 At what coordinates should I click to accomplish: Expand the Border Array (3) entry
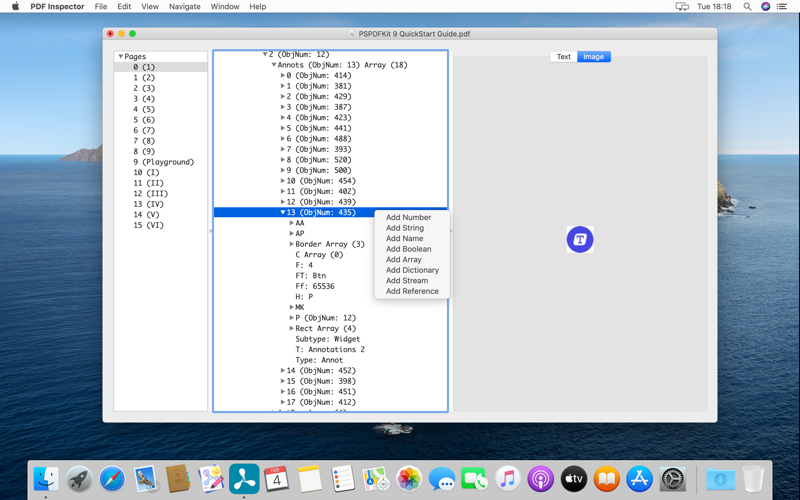[x=291, y=244]
